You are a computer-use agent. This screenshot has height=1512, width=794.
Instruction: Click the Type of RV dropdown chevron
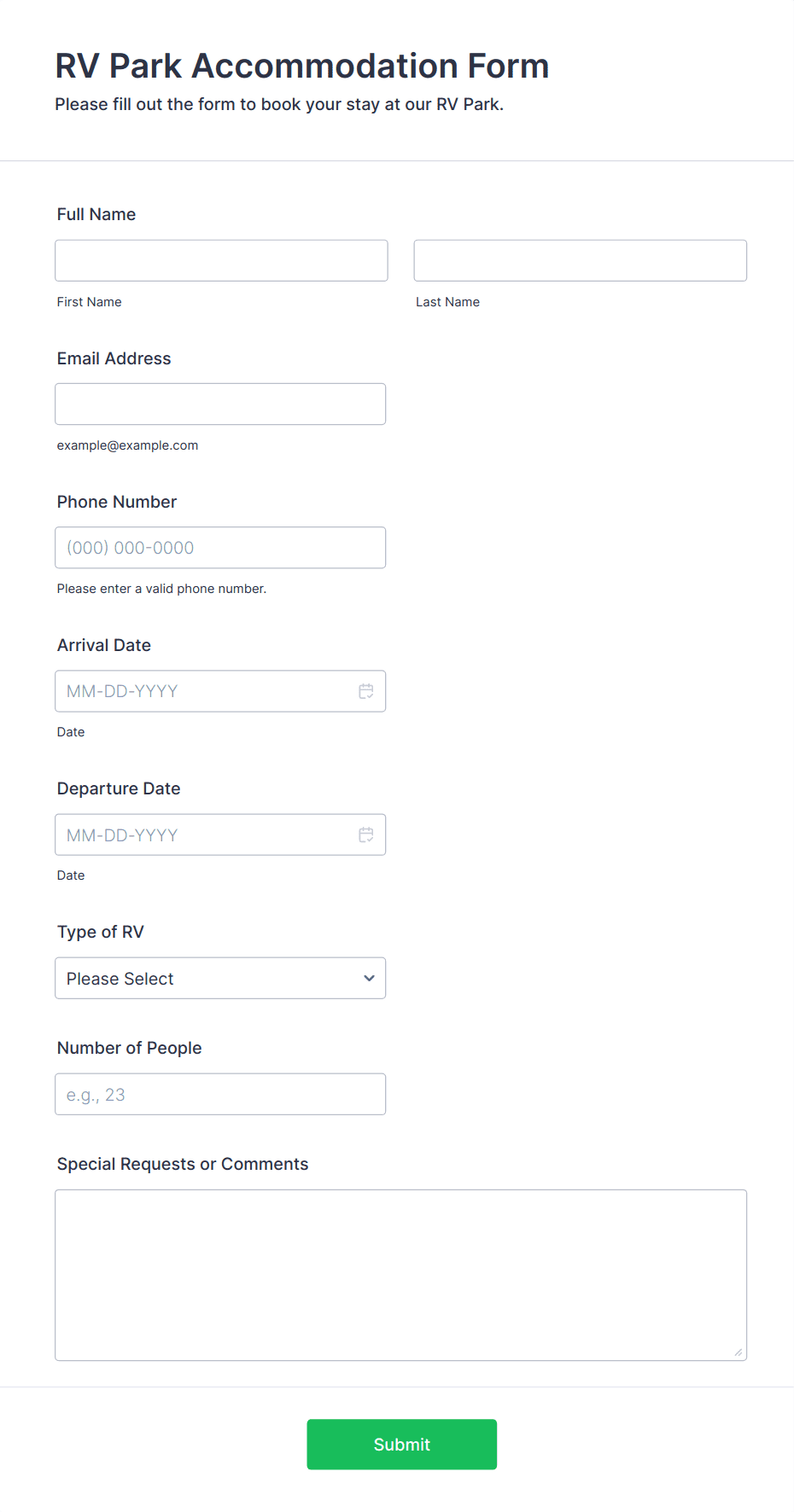pos(369,978)
